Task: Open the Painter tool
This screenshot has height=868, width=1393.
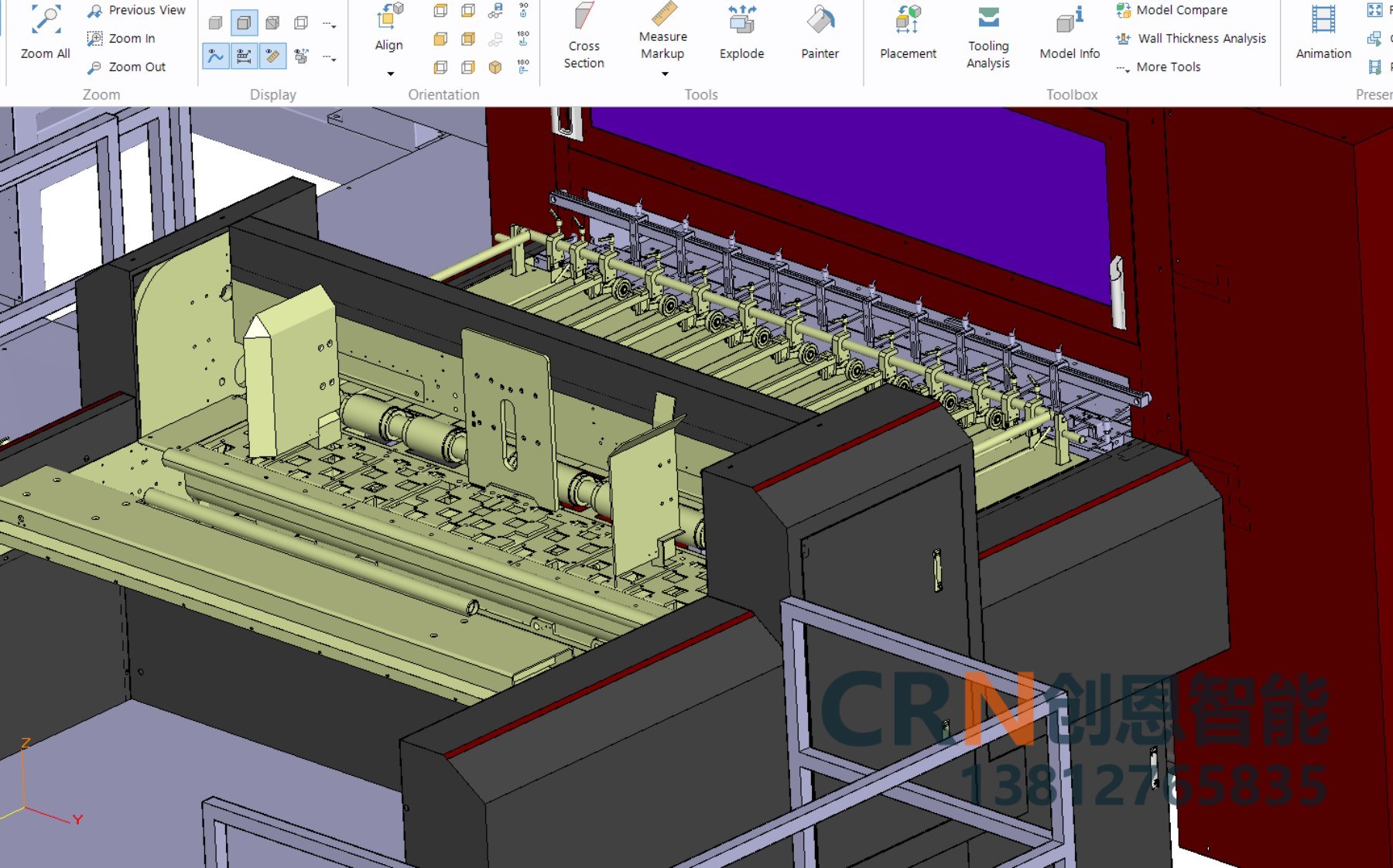Action: (x=820, y=32)
